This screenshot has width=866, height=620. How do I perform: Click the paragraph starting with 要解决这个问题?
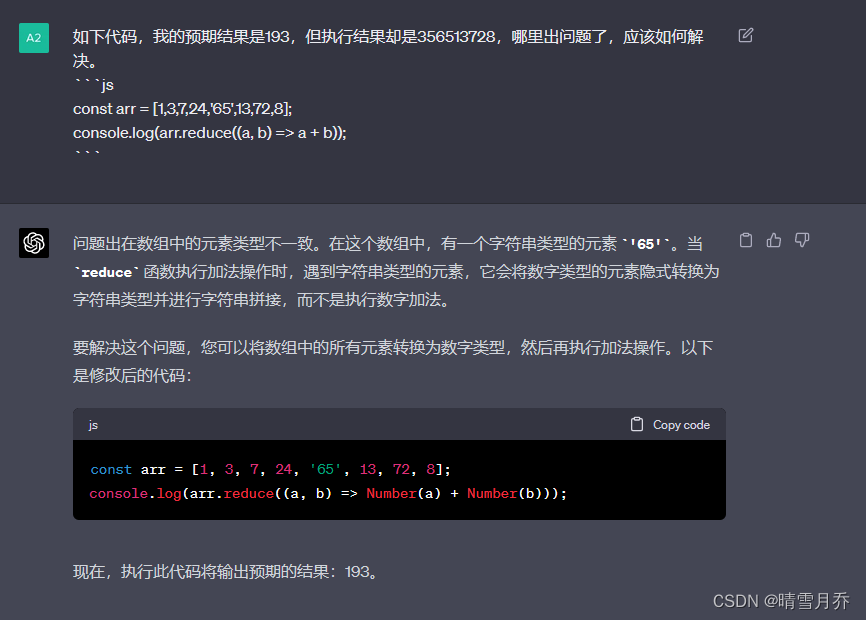pos(393,362)
